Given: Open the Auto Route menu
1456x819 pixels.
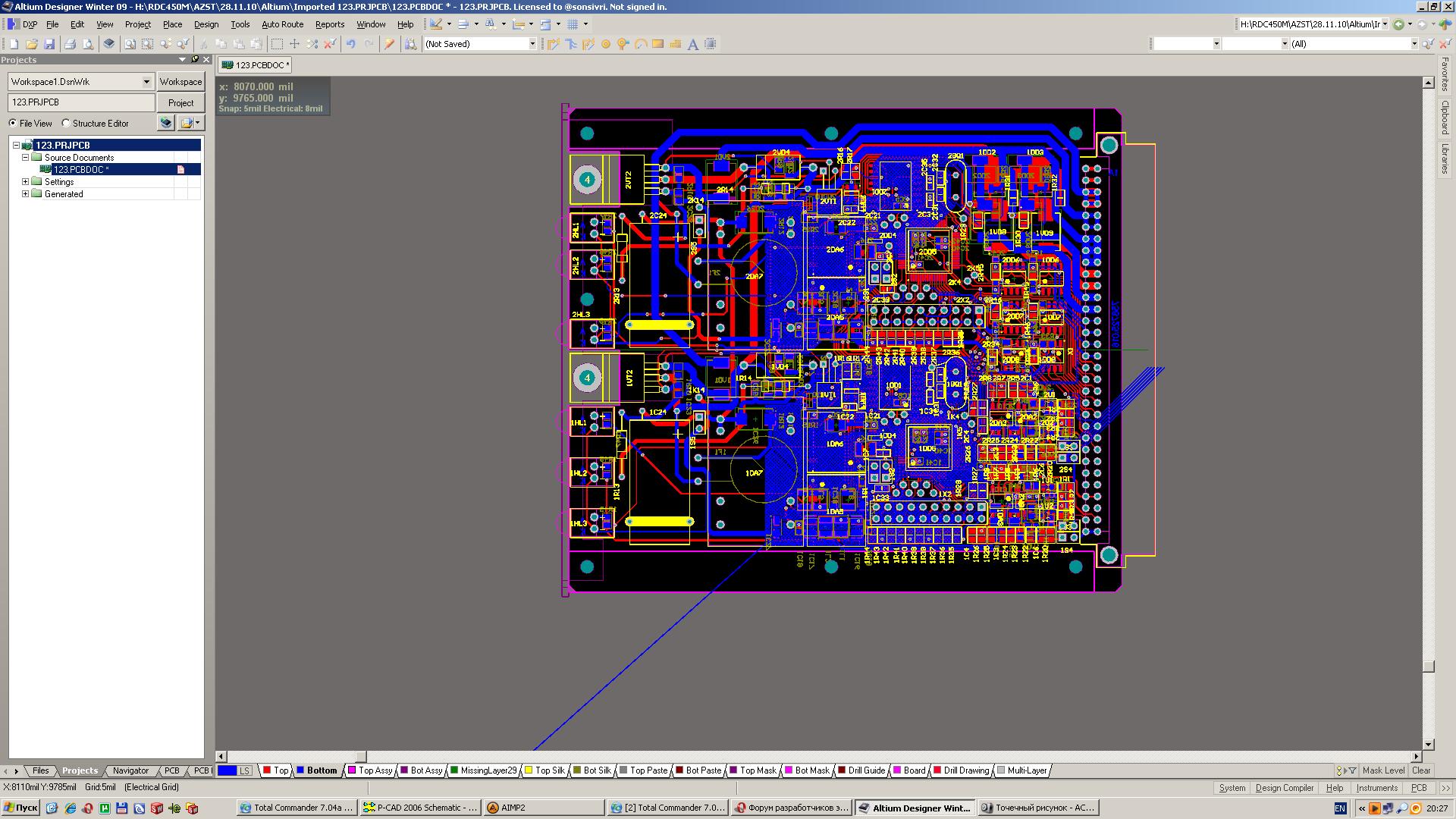Looking at the screenshot, I should coord(282,24).
